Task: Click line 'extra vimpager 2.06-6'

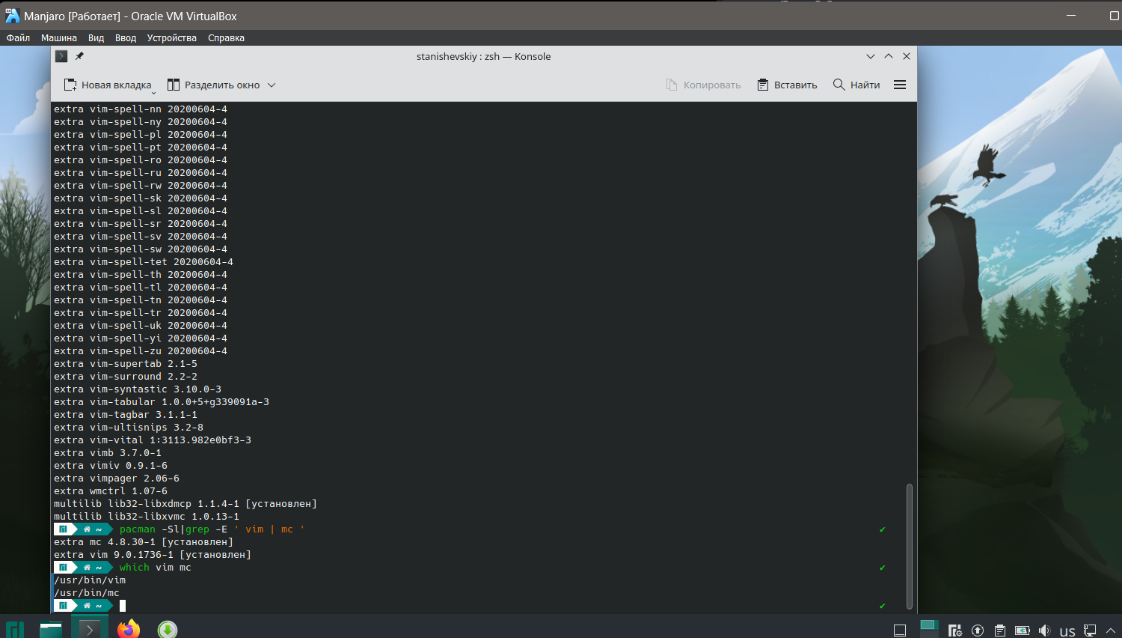Action: [116, 478]
